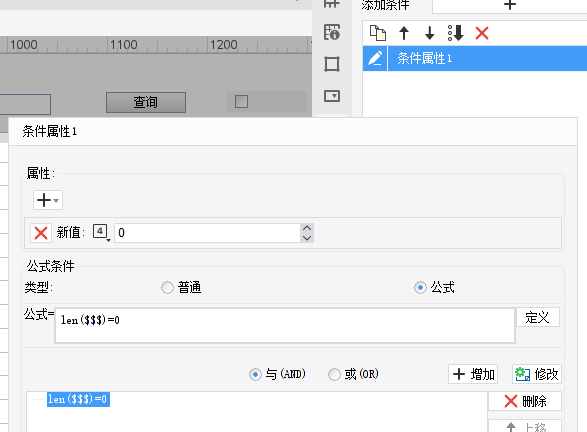Click pencil edit icon beside 条件属性1

point(375,58)
